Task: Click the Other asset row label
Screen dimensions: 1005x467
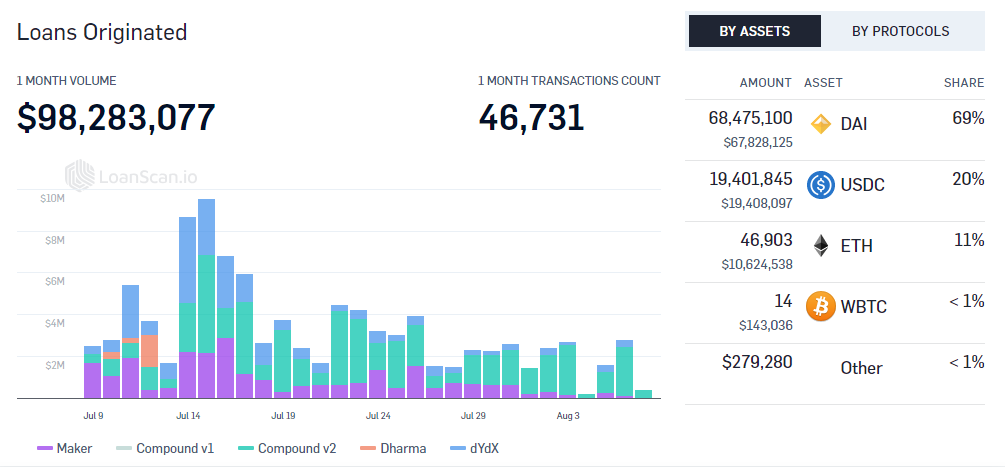Action: point(861,368)
